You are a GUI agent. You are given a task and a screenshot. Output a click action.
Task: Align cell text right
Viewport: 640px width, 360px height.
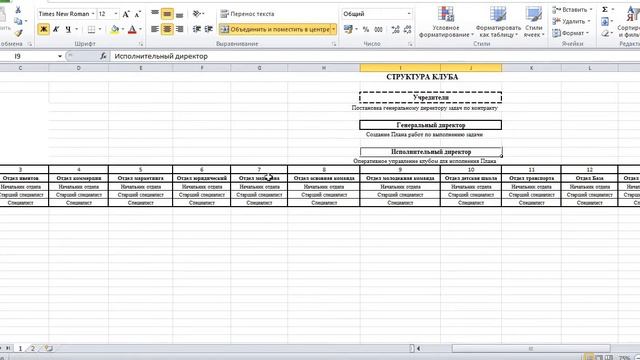tap(179, 29)
